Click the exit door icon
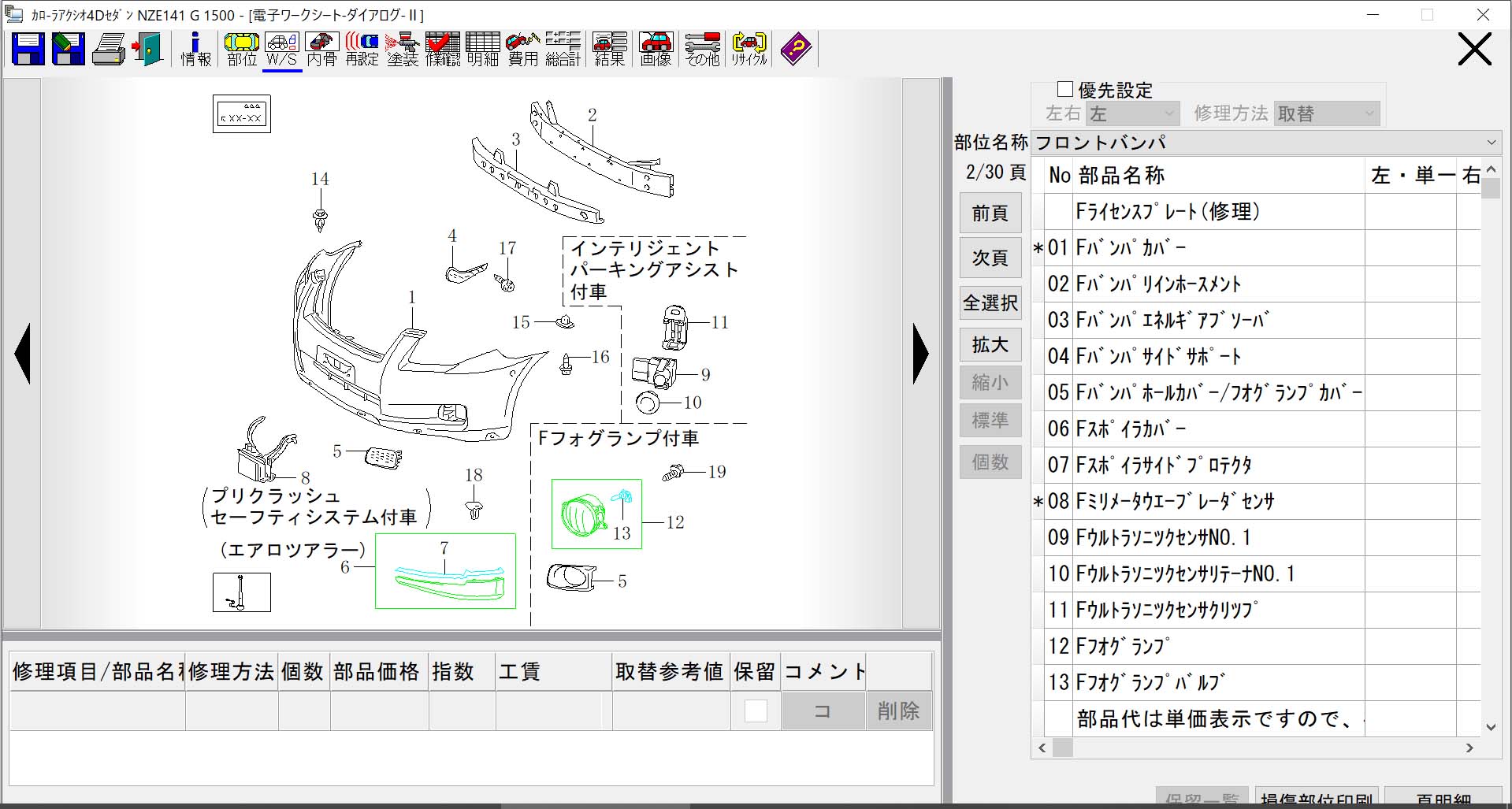This screenshot has height=809, width=1512. pyautogui.click(x=147, y=49)
